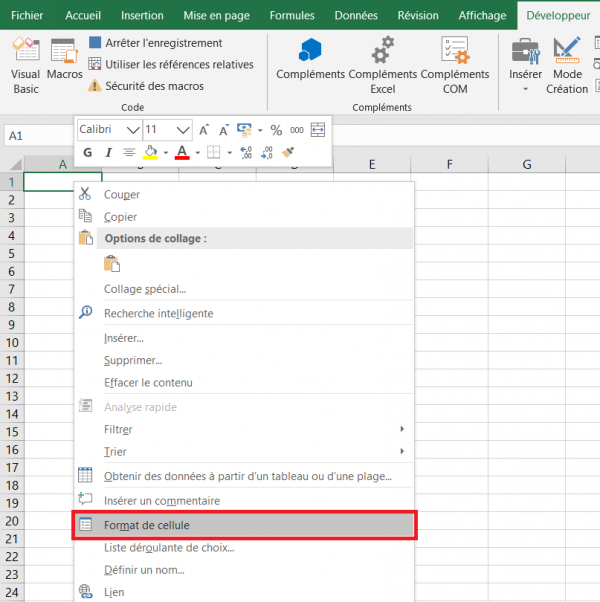The width and height of the screenshot is (600, 602).
Task: Click the merge and center icon
Action: (317, 130)
